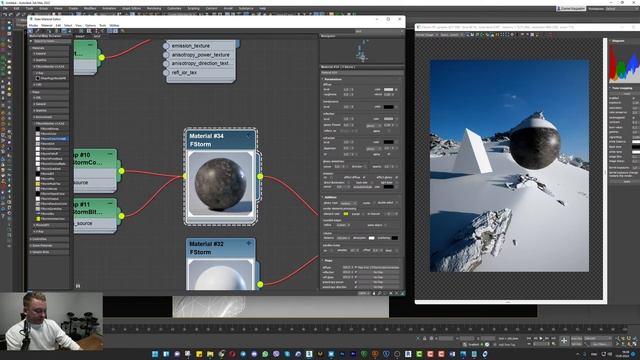Click the large plus Set Key button
Image resolution: width=640 pixels, height=360 pixels.
point(564,340)
